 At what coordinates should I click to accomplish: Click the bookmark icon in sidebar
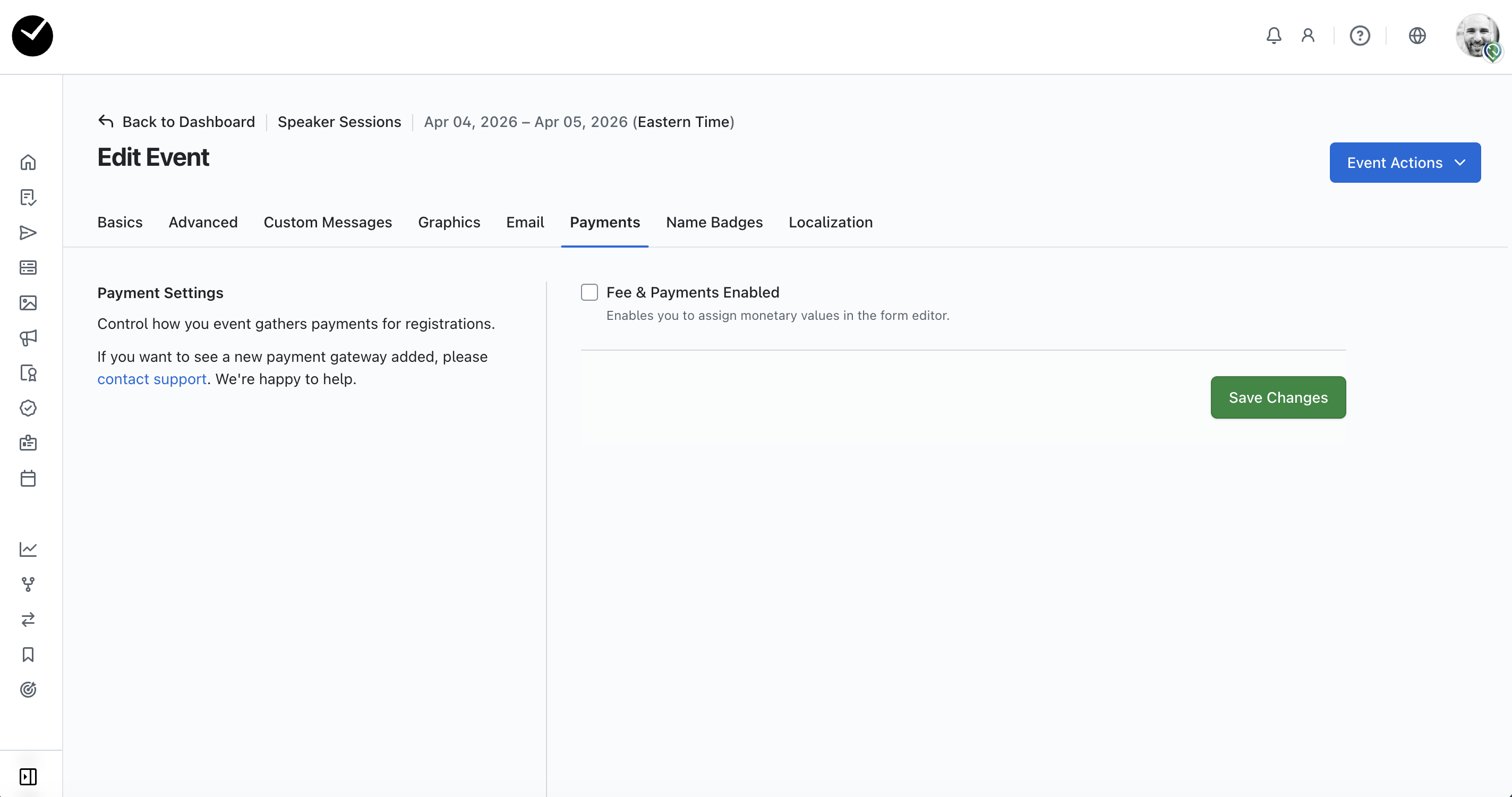tap(28, 654)
